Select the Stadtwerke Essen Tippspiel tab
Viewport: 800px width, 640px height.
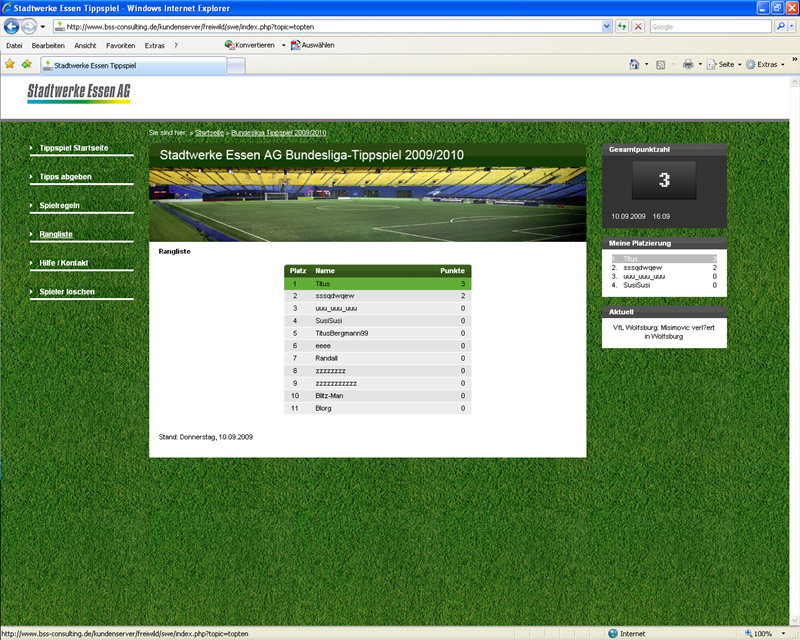click(134, 65)
